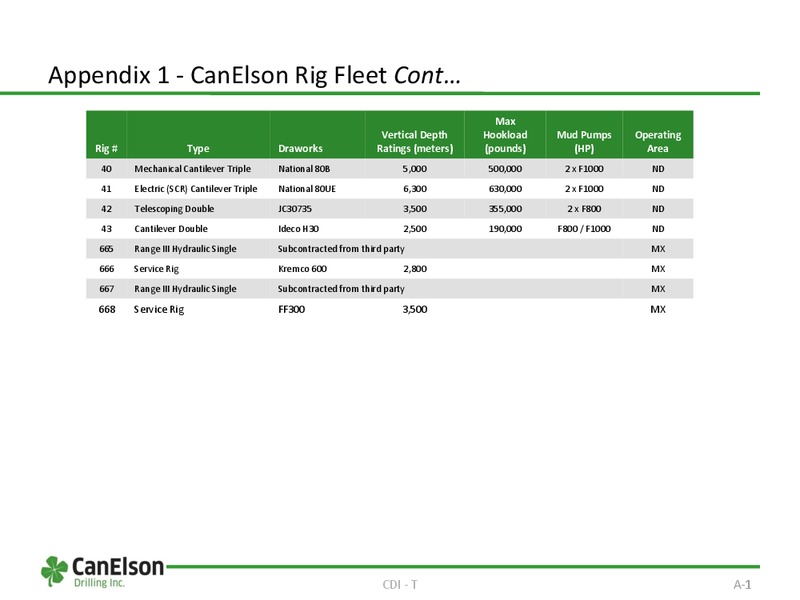Select the 630,000 hookload value
800x600 pixels.
[505, 189]
